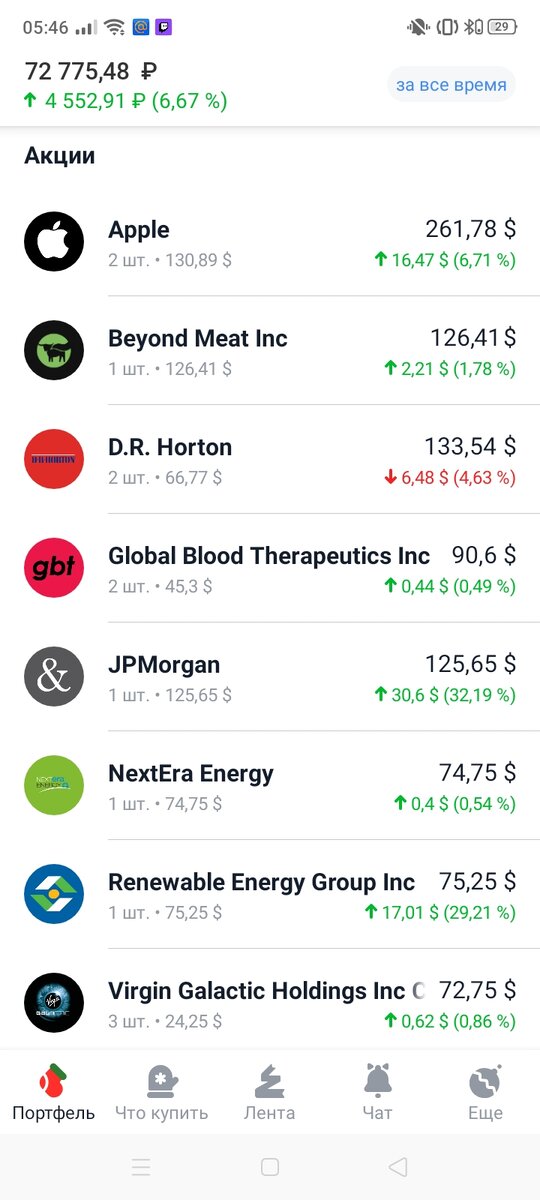Tap the Virgin Galactic logo icon
This screenshot has height=1200, width=540.
click(54, 1003)
